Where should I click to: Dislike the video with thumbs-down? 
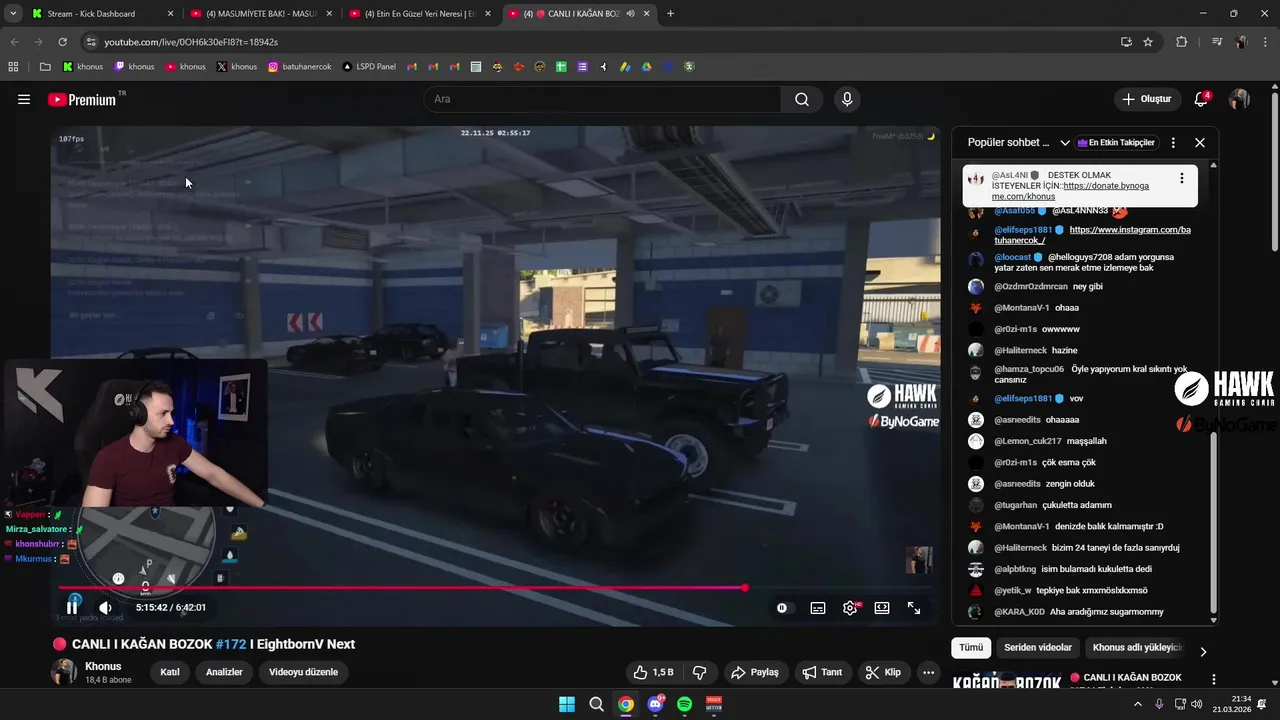tap(700, 672)
